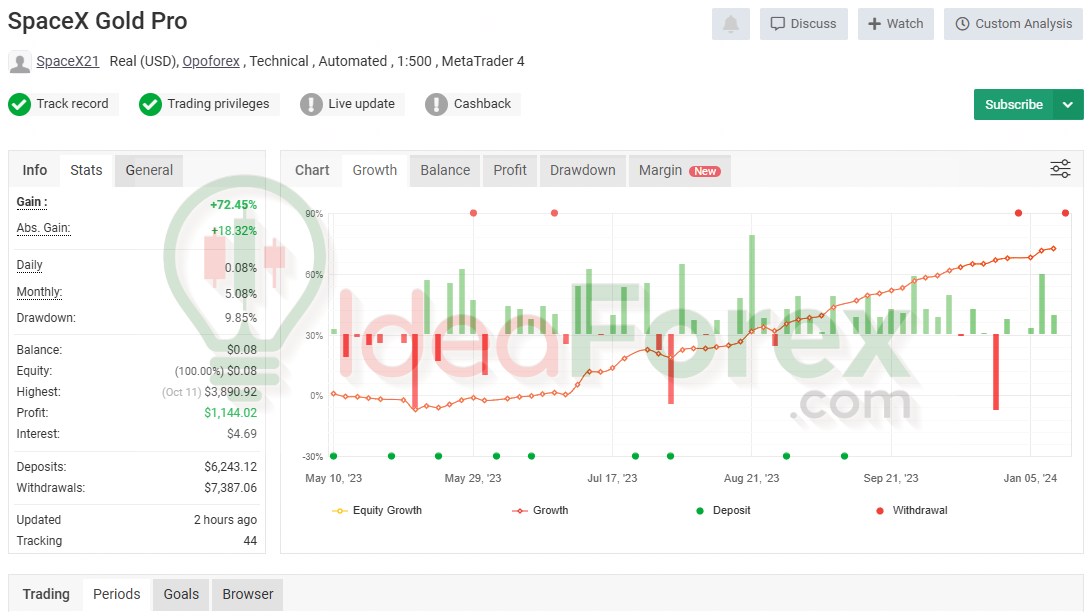Subscribe to SpaceX Gold Pro

pos(1013,104)
